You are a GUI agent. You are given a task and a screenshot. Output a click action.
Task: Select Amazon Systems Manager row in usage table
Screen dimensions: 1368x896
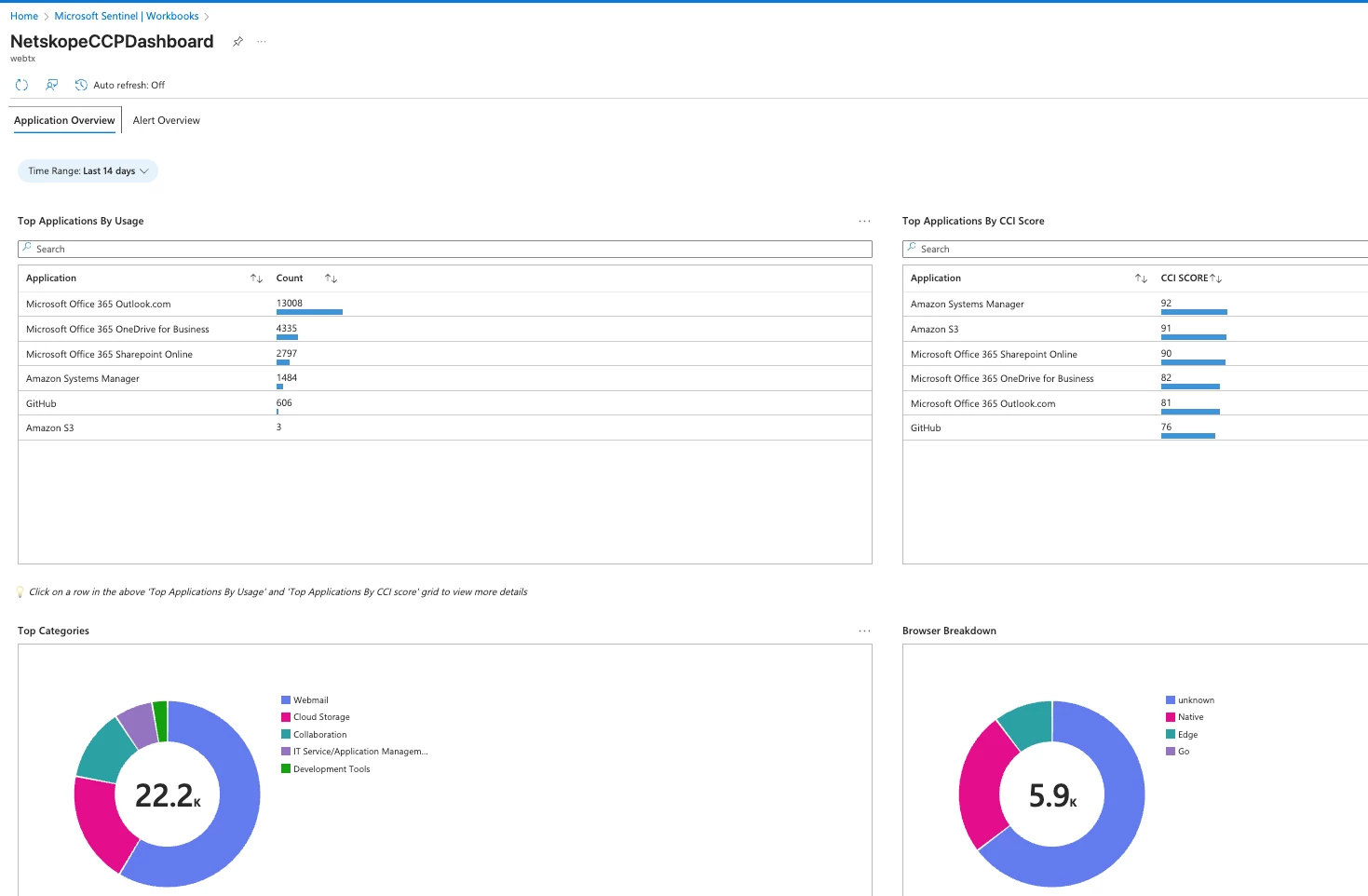(x=445, y=378)
